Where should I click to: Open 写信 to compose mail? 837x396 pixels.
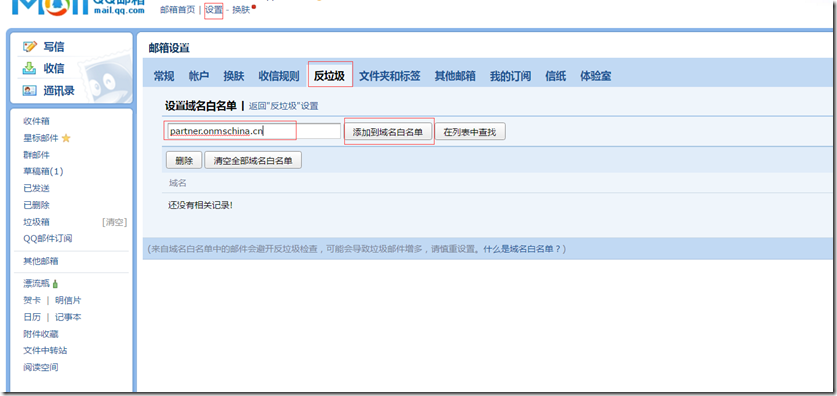[x=54, y=47]
